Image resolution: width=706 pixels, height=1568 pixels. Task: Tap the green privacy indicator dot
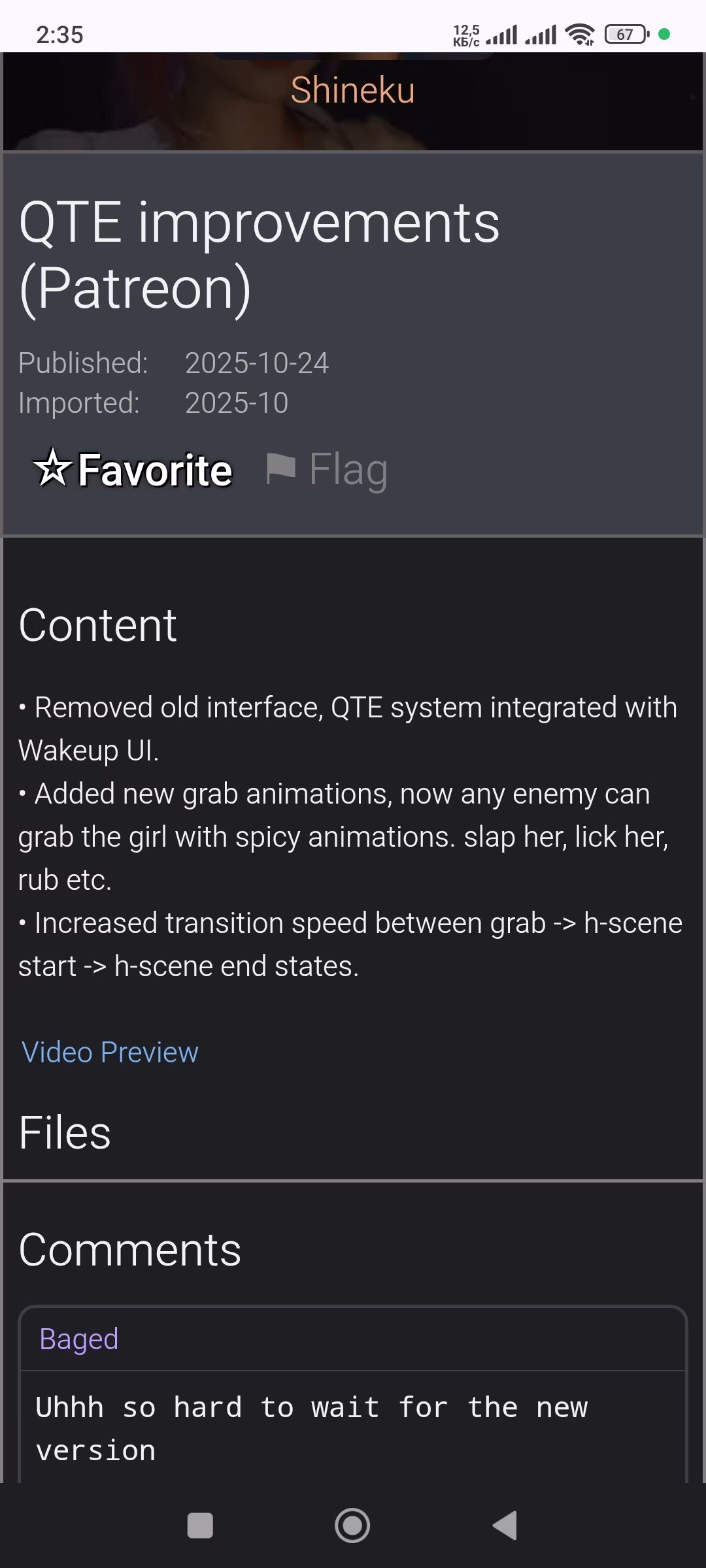[664, 34]
